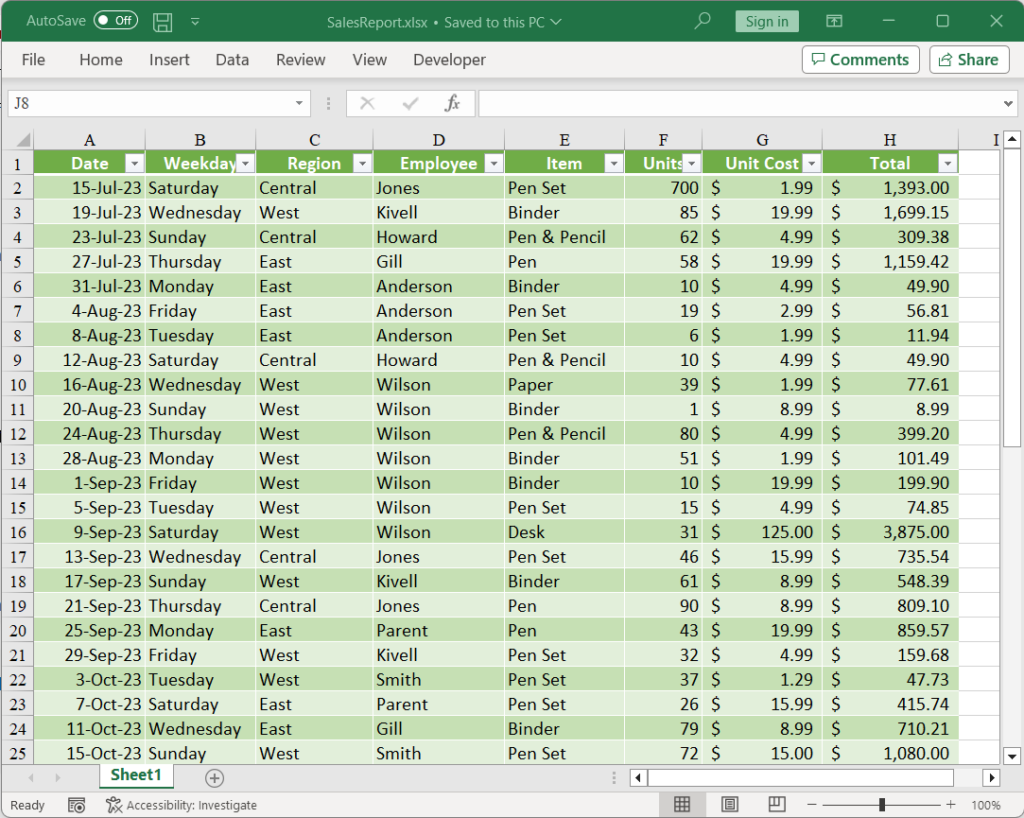
Task: Switch to the Data ribbon tab
Action: click(232, 60)
